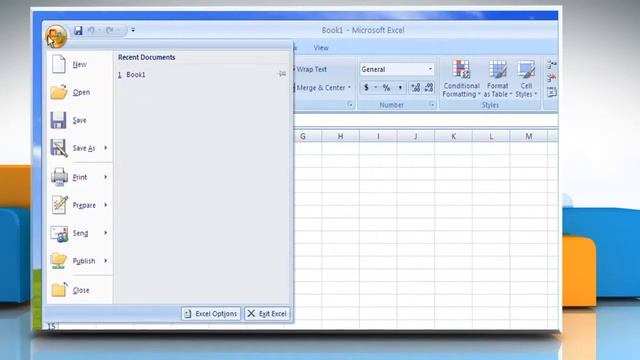640x360 pixels.
Task: Click the Increase Decimal icon
Action: pyautogui.click(x=416, y=87)
